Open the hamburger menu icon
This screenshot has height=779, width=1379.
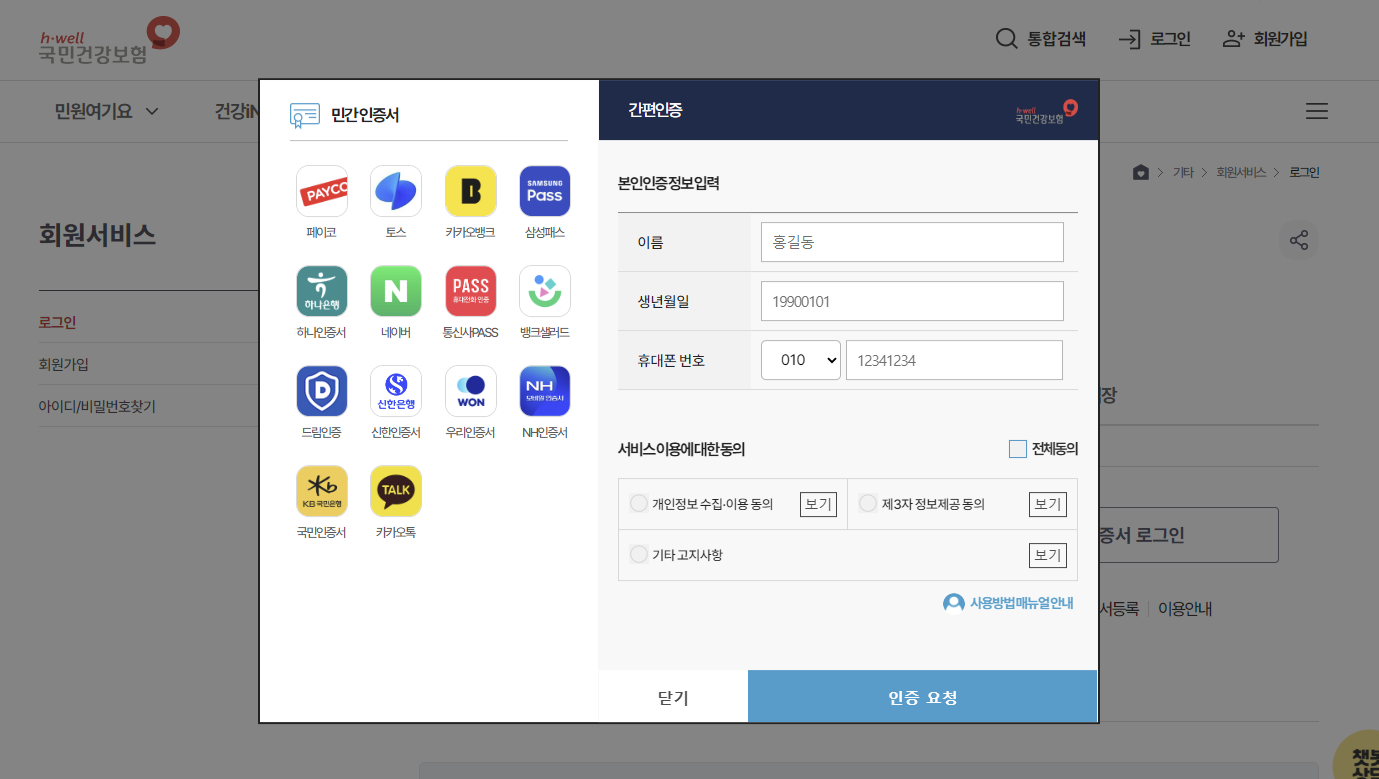tap(1317, 111)
